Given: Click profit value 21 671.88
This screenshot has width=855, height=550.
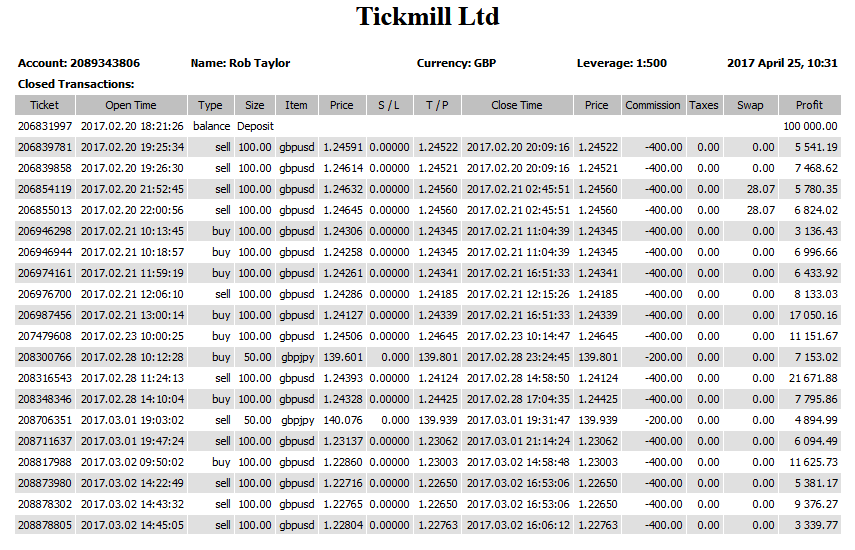Looking at the screenshot, I should coord(813,378).
